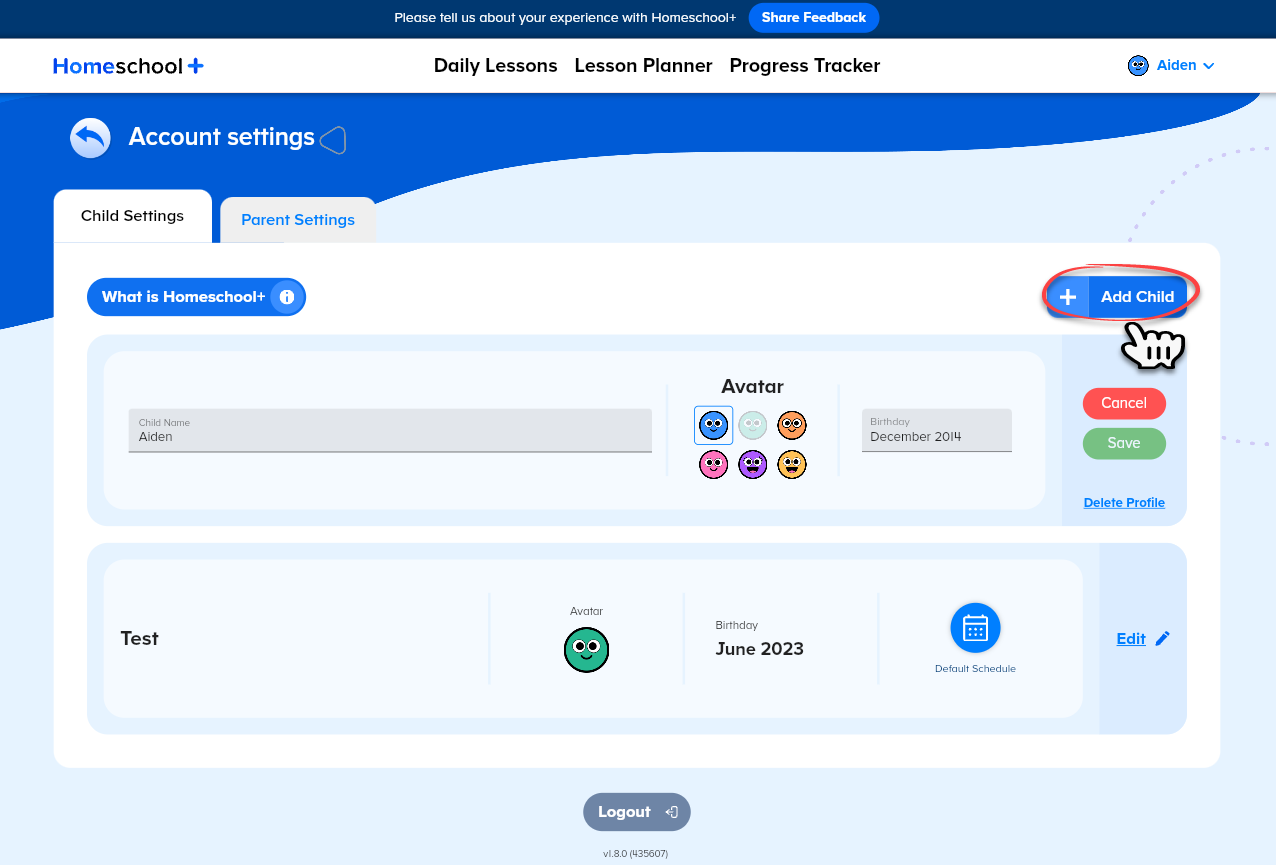Open Lesson Planner page
Viewport: 1276px width, 865px height.
coord(643,66)
